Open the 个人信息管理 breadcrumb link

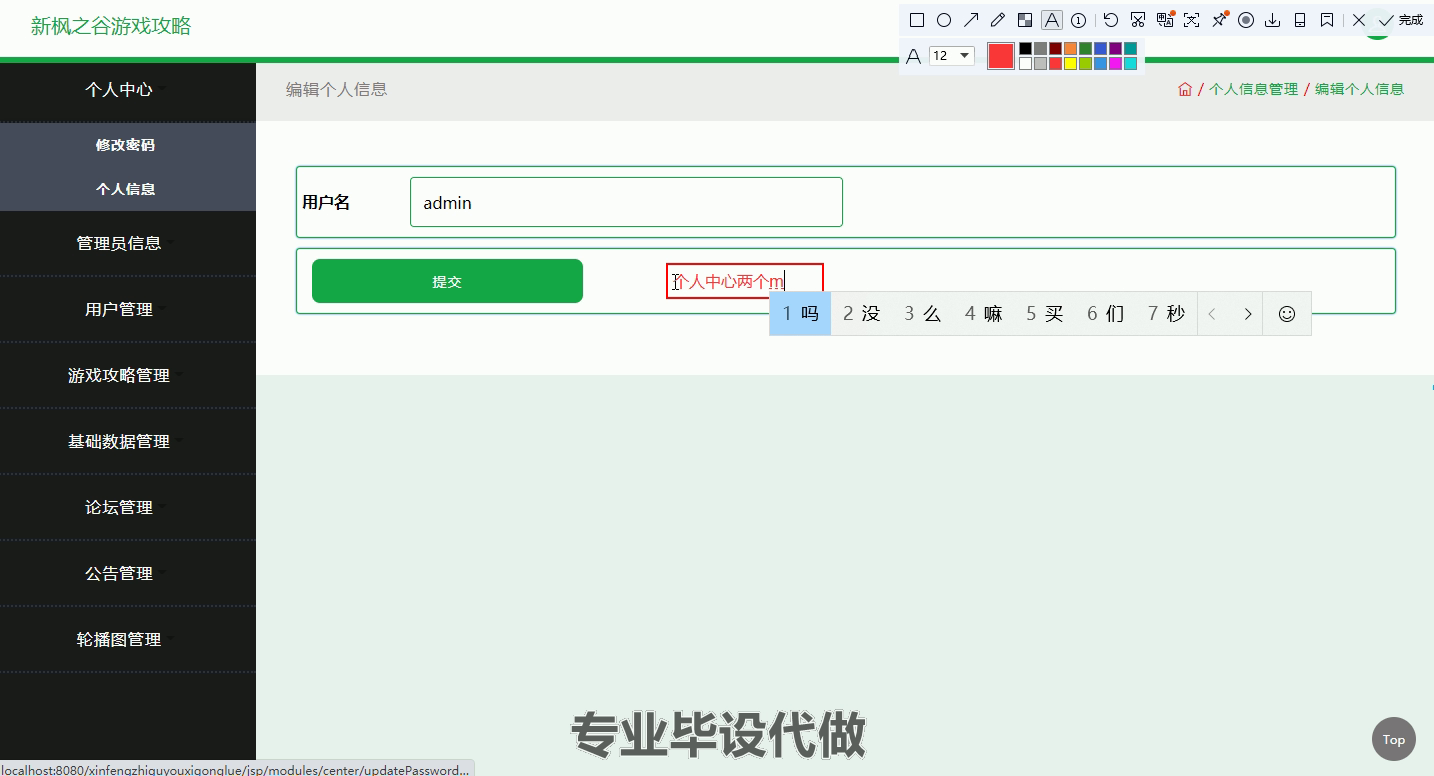(x=1253, y=89)
